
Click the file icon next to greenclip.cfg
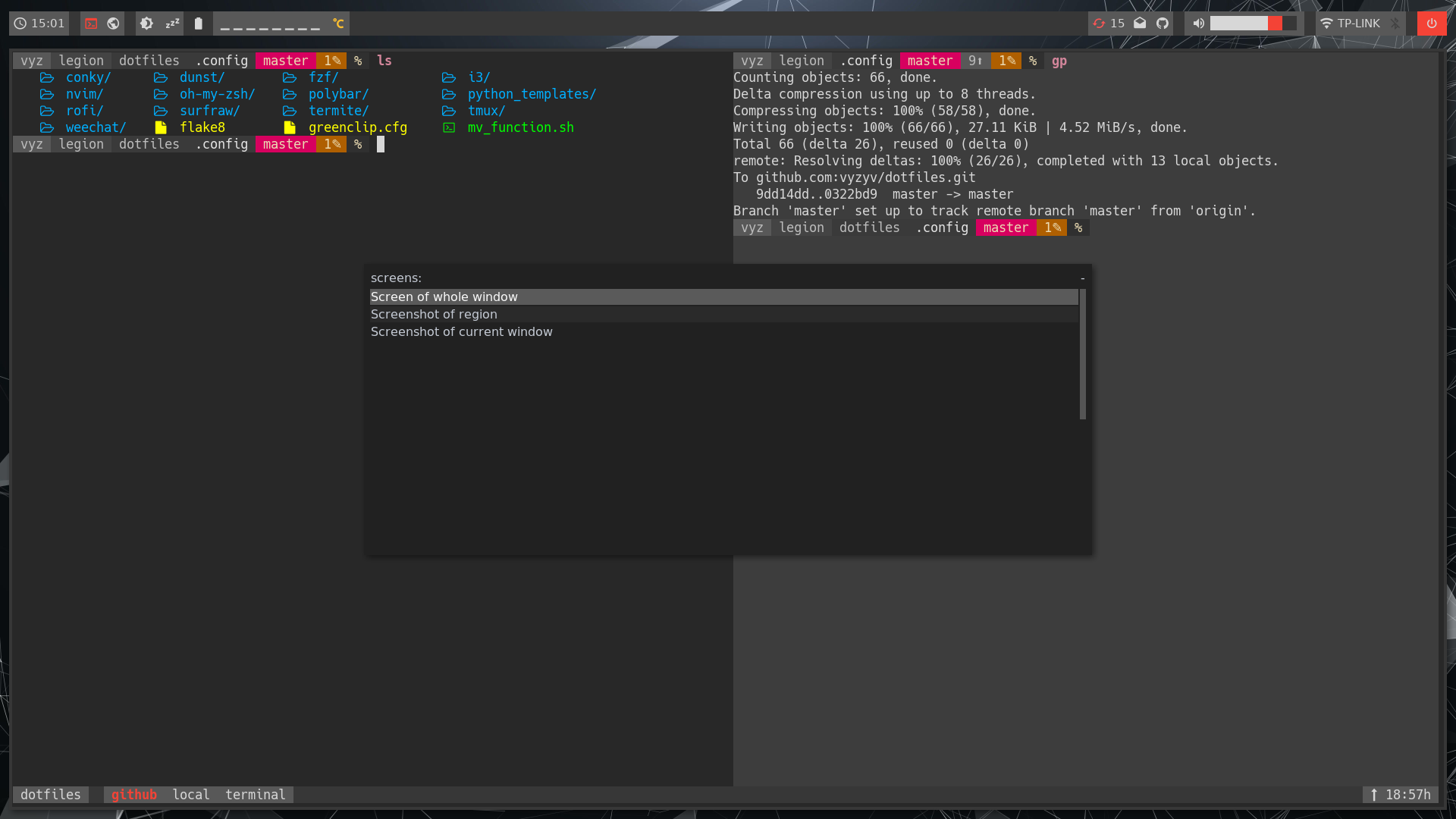point(290,127)
